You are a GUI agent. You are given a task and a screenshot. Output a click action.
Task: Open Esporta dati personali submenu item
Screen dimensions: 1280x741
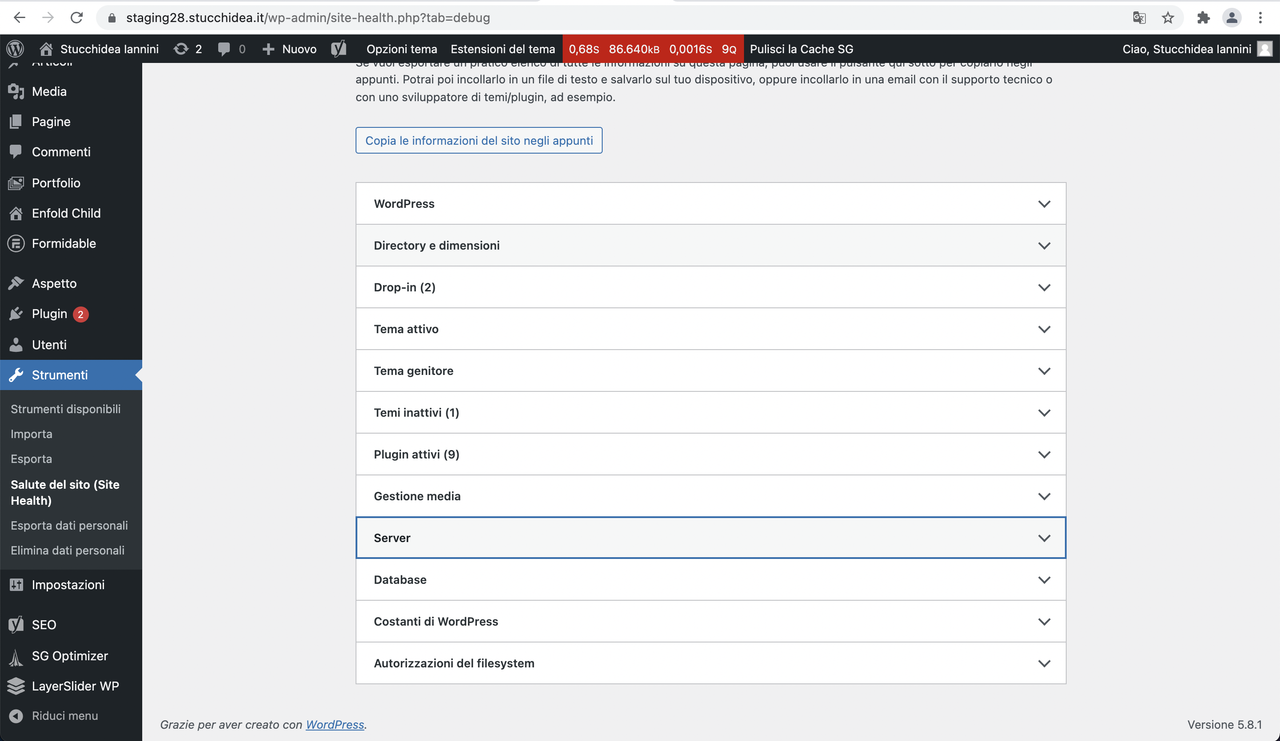[x=69, y=525]
